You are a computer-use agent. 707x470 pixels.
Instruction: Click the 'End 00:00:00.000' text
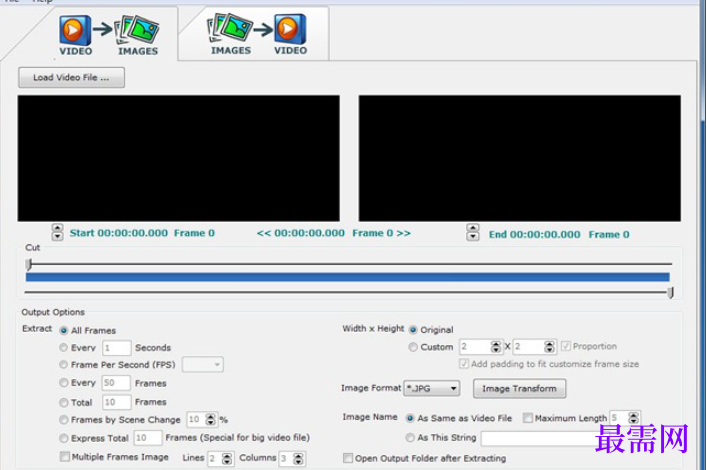[534, 235]
